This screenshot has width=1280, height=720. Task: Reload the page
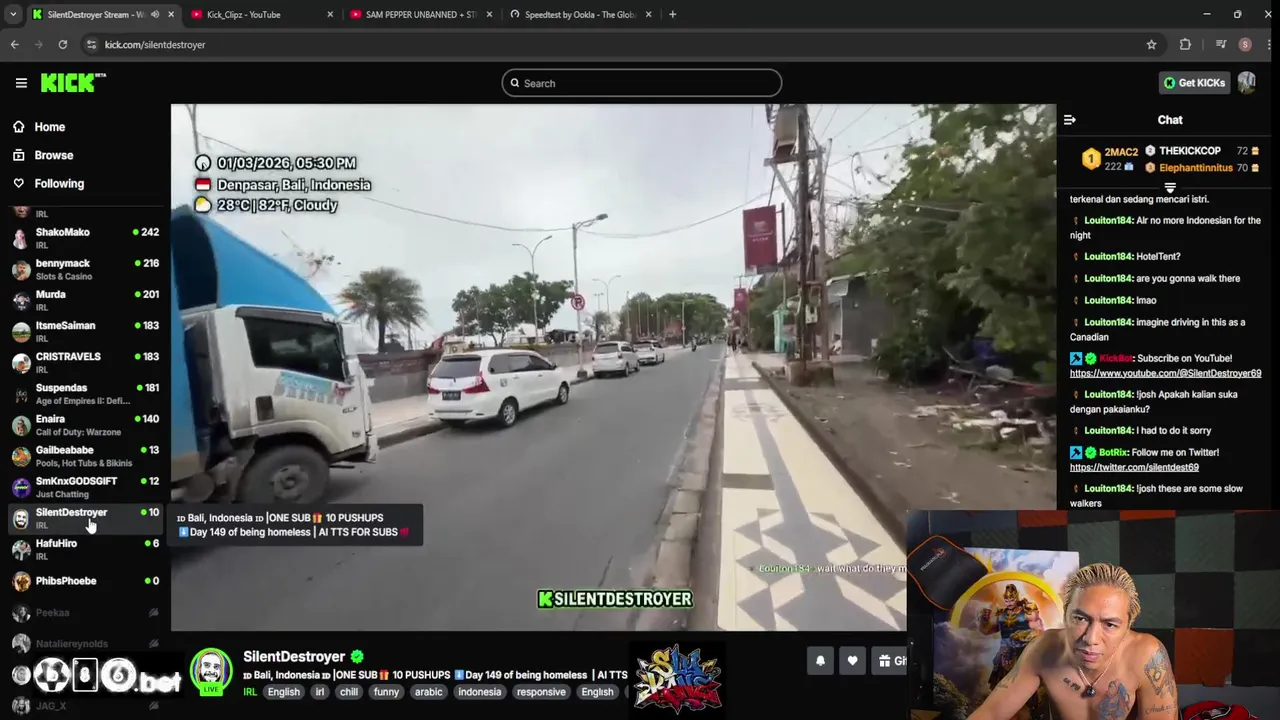62,44
